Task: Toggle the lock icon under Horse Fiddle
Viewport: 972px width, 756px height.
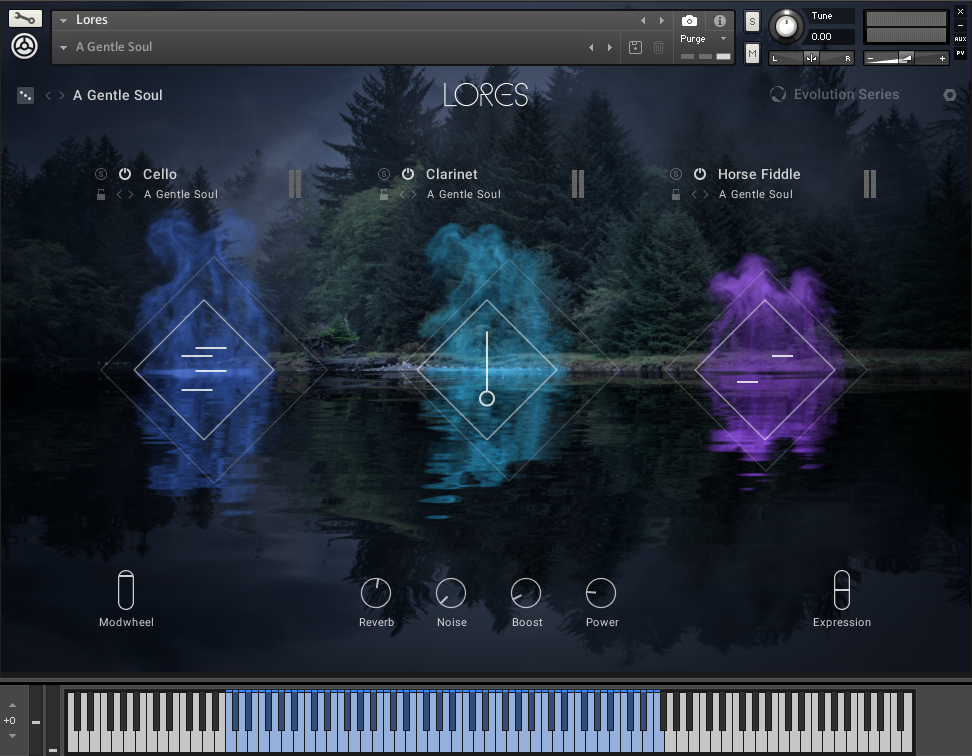Action: pos(676,195)
